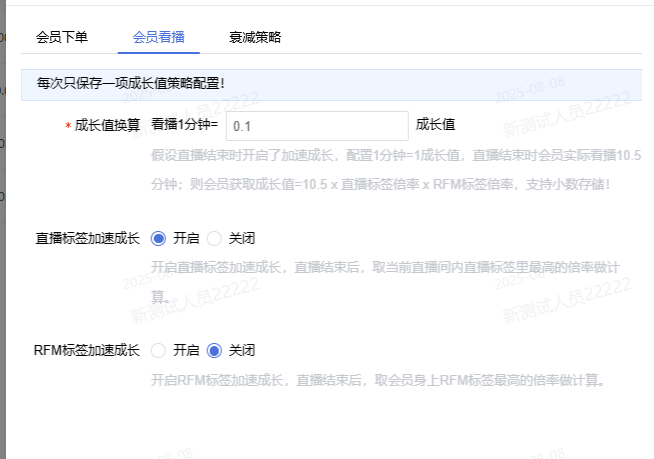Click the hint text starting with 开启RFM标签加速成长

click(378, 380)
